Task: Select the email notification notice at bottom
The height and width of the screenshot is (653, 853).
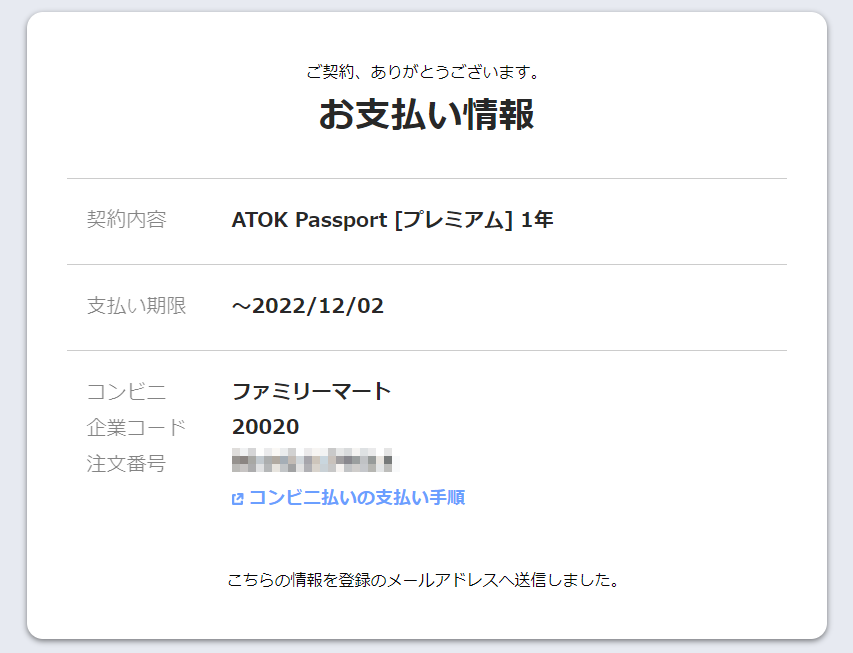Action: pos(426,576)
